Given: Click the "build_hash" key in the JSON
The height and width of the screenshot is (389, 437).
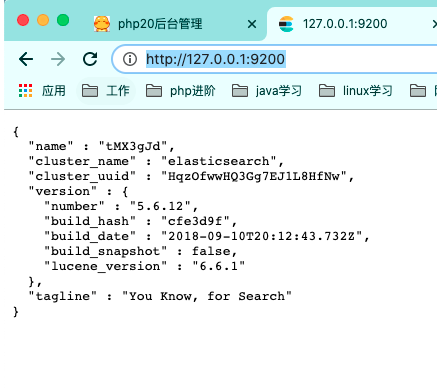Looking at the screenshot, I should (90, 221).
